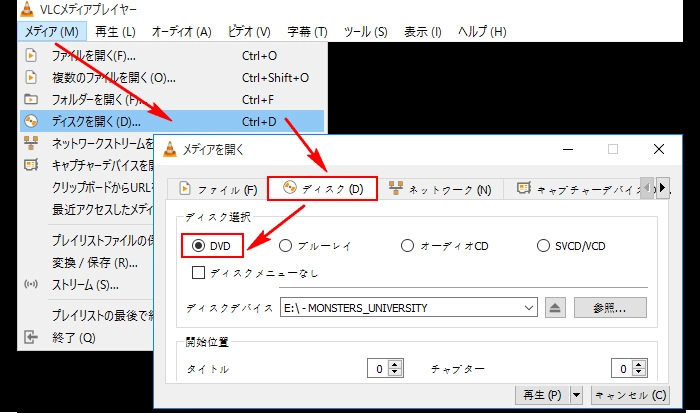The height and width of the screenshot is (413, 700).
Task: Open the 表示 (I) menu
Action: 422,32
